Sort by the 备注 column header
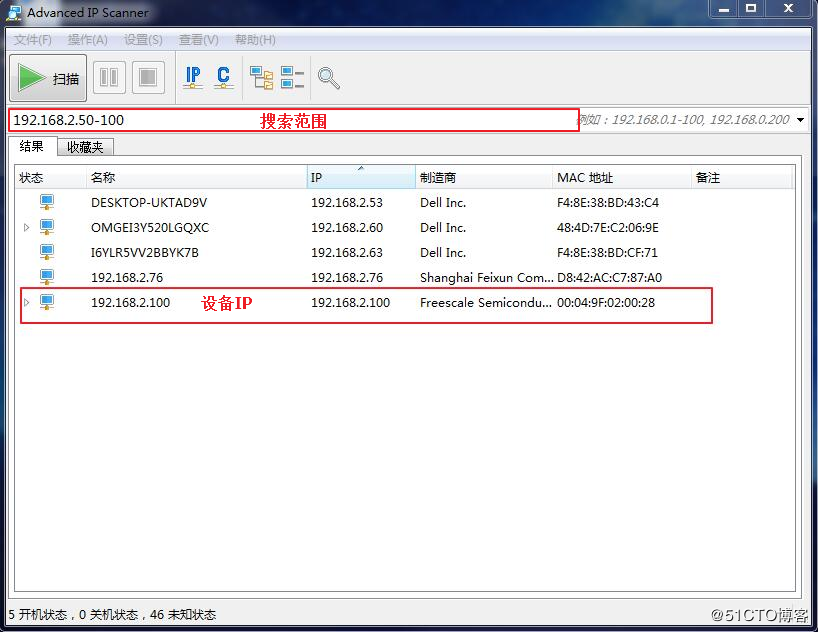Image resolution: width=818 pixels, height=632 pixels. point(741,177)
